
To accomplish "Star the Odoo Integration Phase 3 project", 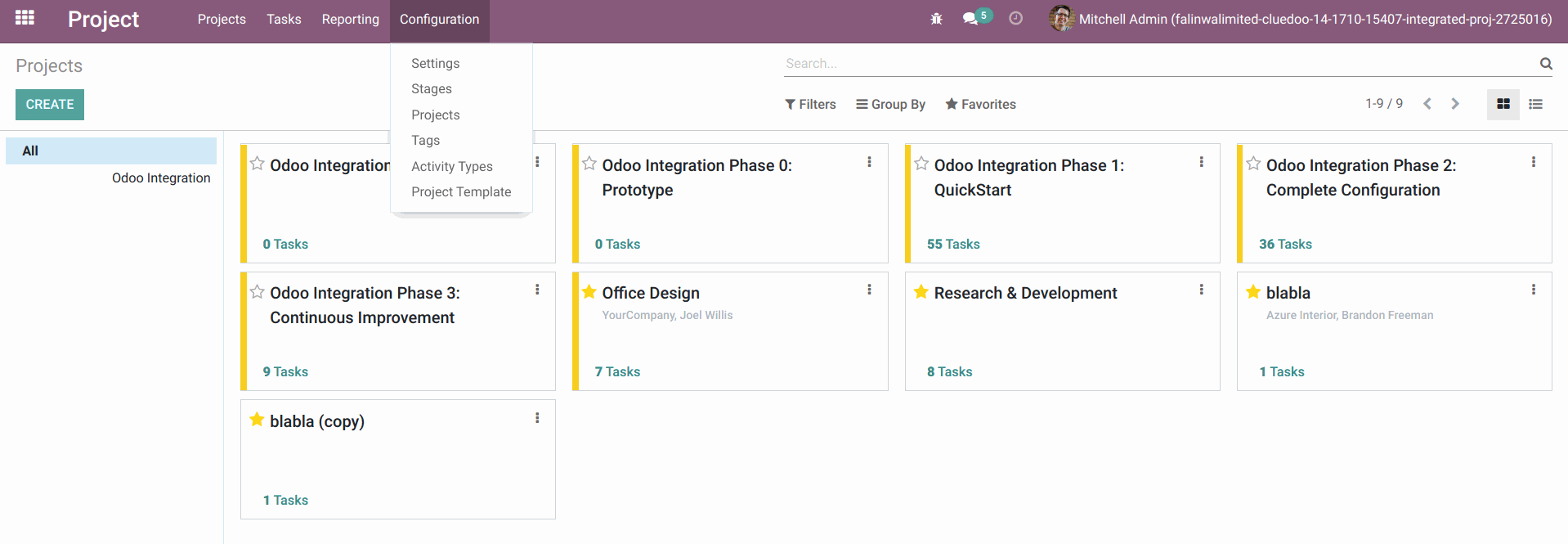I will (x=257, y=291).
